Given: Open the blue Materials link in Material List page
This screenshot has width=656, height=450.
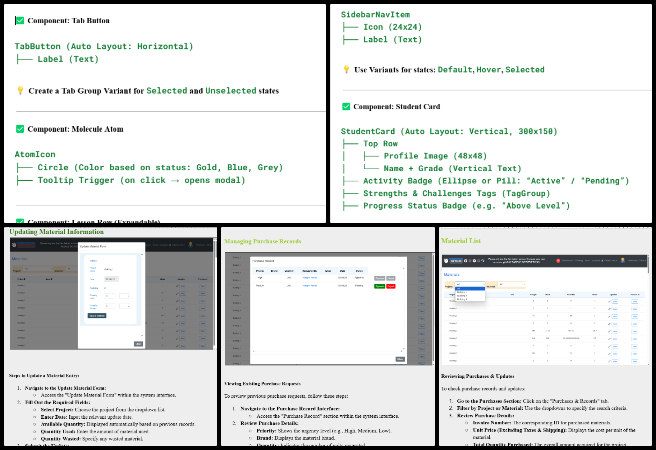Looking at the screenshot, I should pos(451,275).
